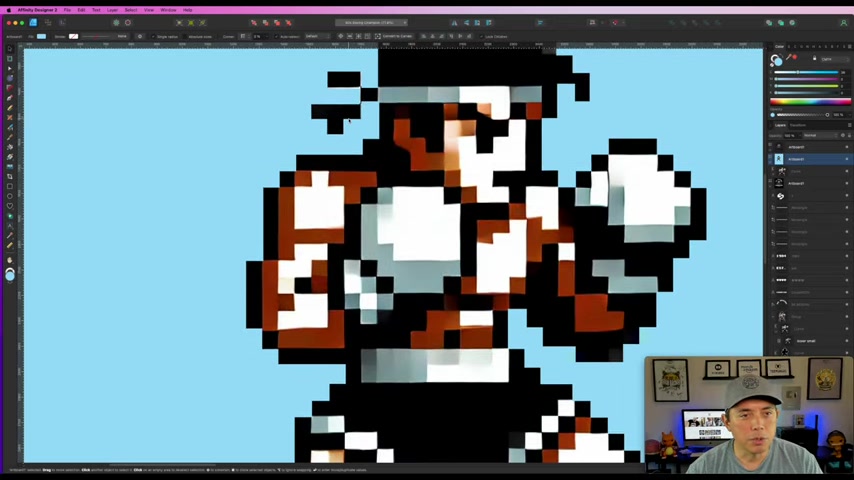Image resolution: width=854 pixels, height=480 pixels.
Task: Click the Forward One arrange icon
Action: pos(277,22)
